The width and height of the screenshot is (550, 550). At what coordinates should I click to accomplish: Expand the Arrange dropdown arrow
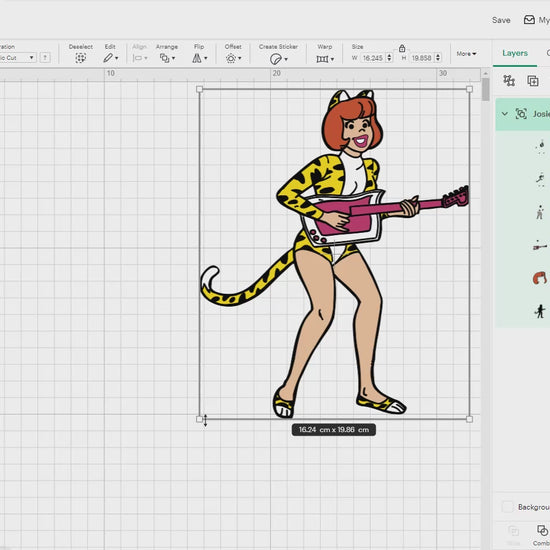173,58
